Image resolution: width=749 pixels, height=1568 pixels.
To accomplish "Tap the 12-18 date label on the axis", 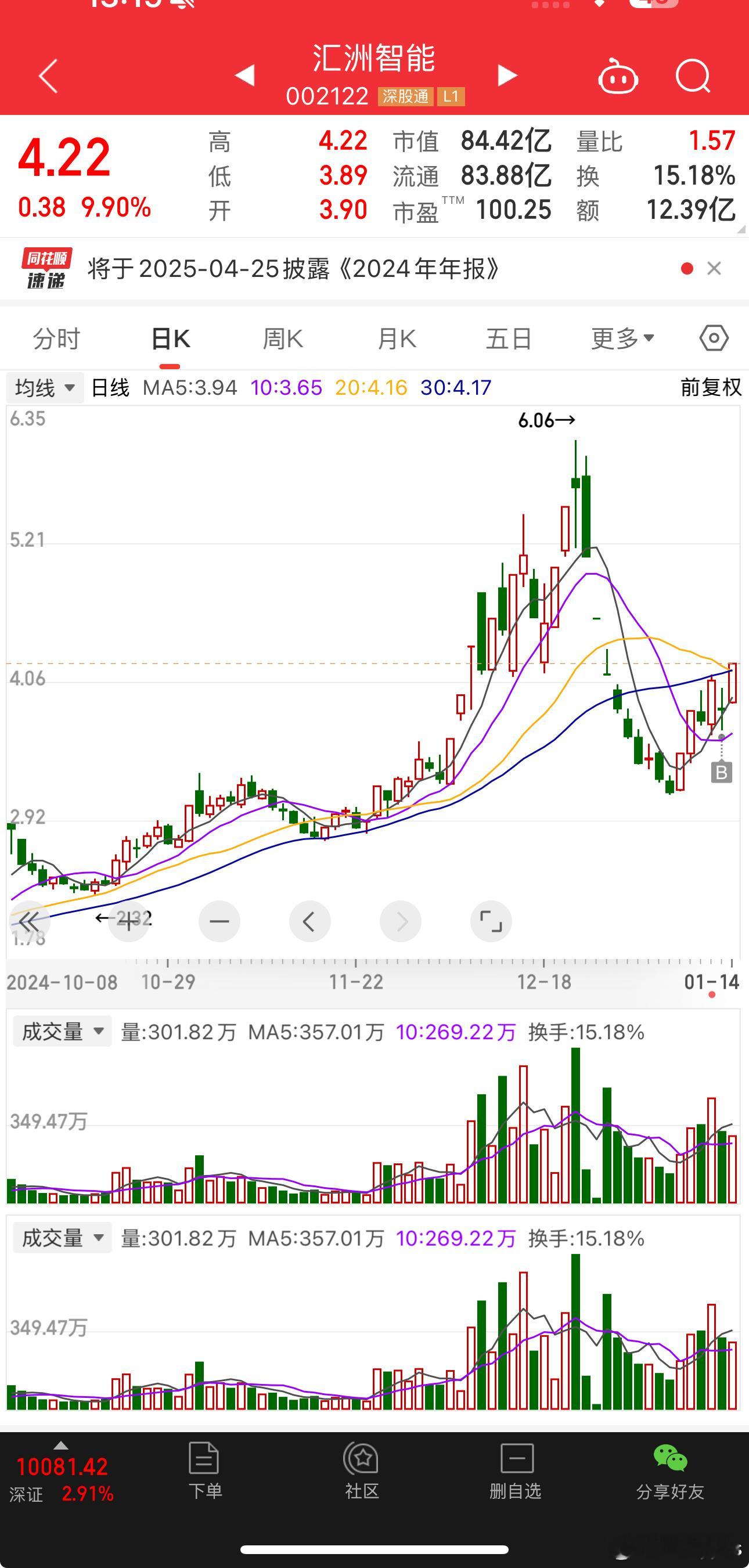I will pos(544,982).
